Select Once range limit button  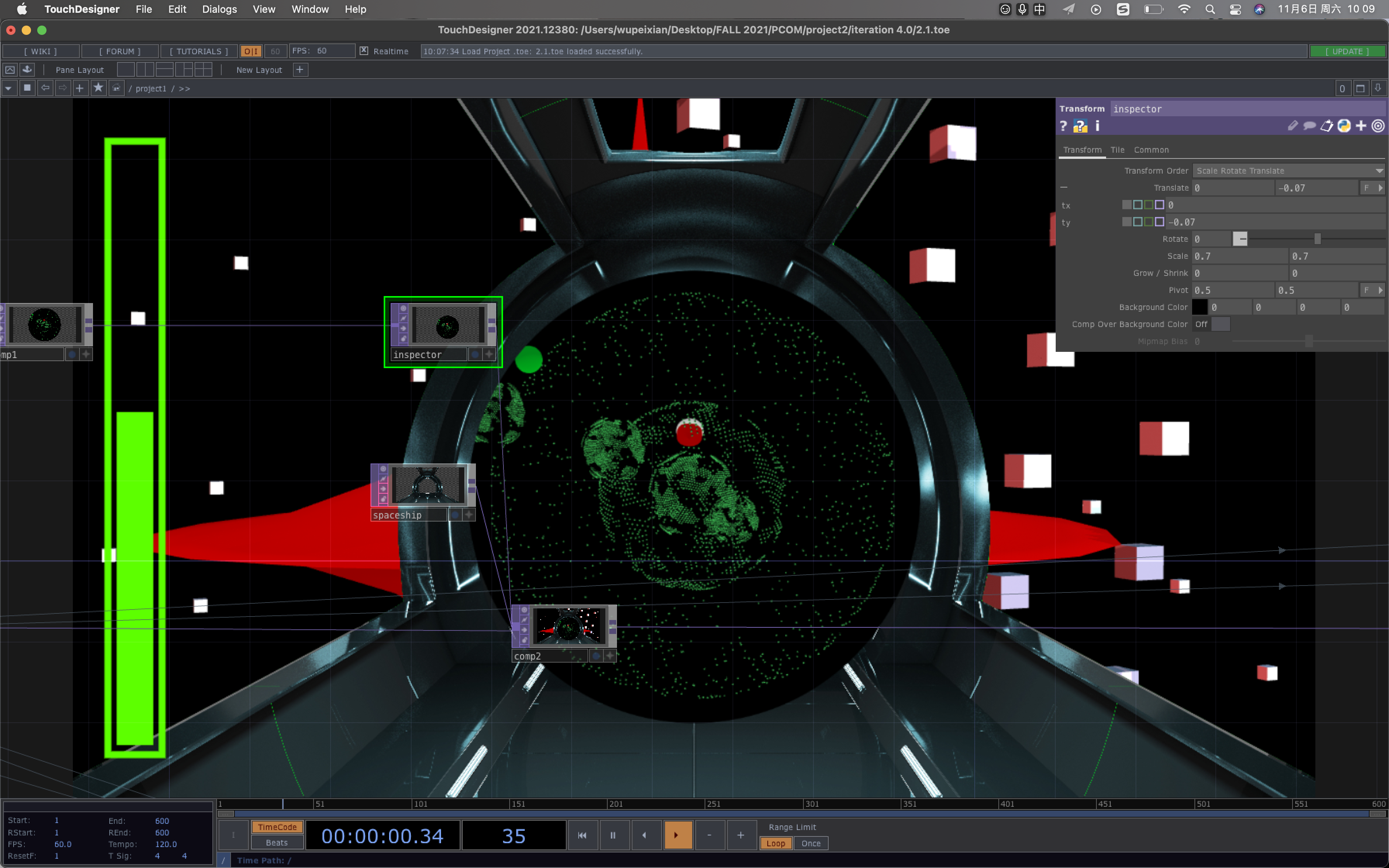pyautogui.click(x=810, y=843)
